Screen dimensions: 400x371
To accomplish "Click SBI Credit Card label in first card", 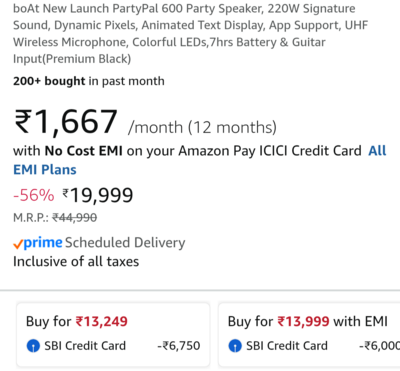I will point(85,346).
